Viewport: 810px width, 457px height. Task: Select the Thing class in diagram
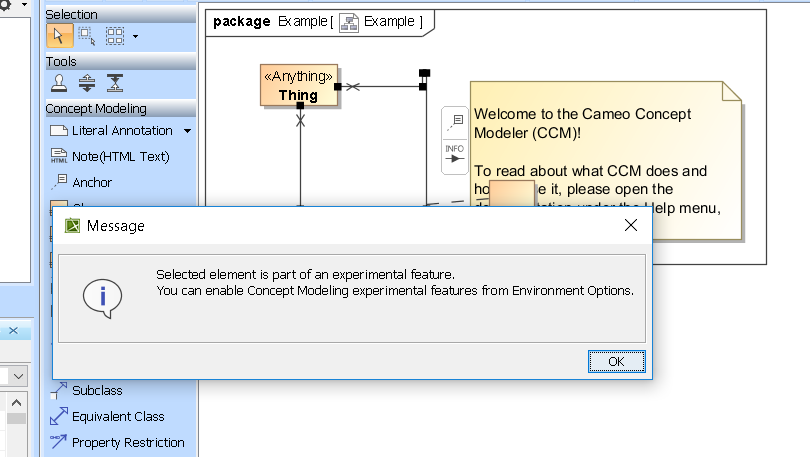(x=298, y=87)
